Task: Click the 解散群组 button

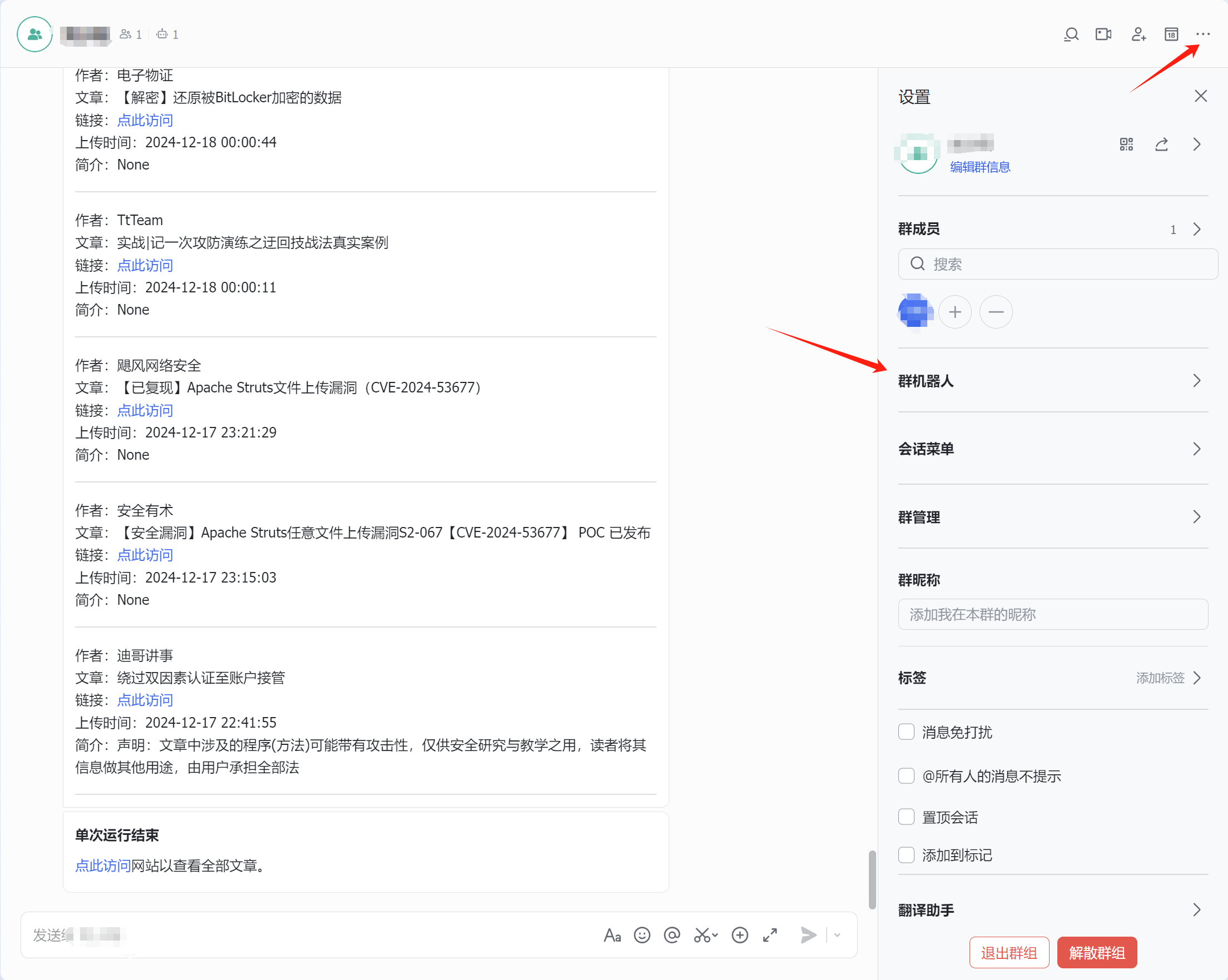Action: click(1096, 953)
